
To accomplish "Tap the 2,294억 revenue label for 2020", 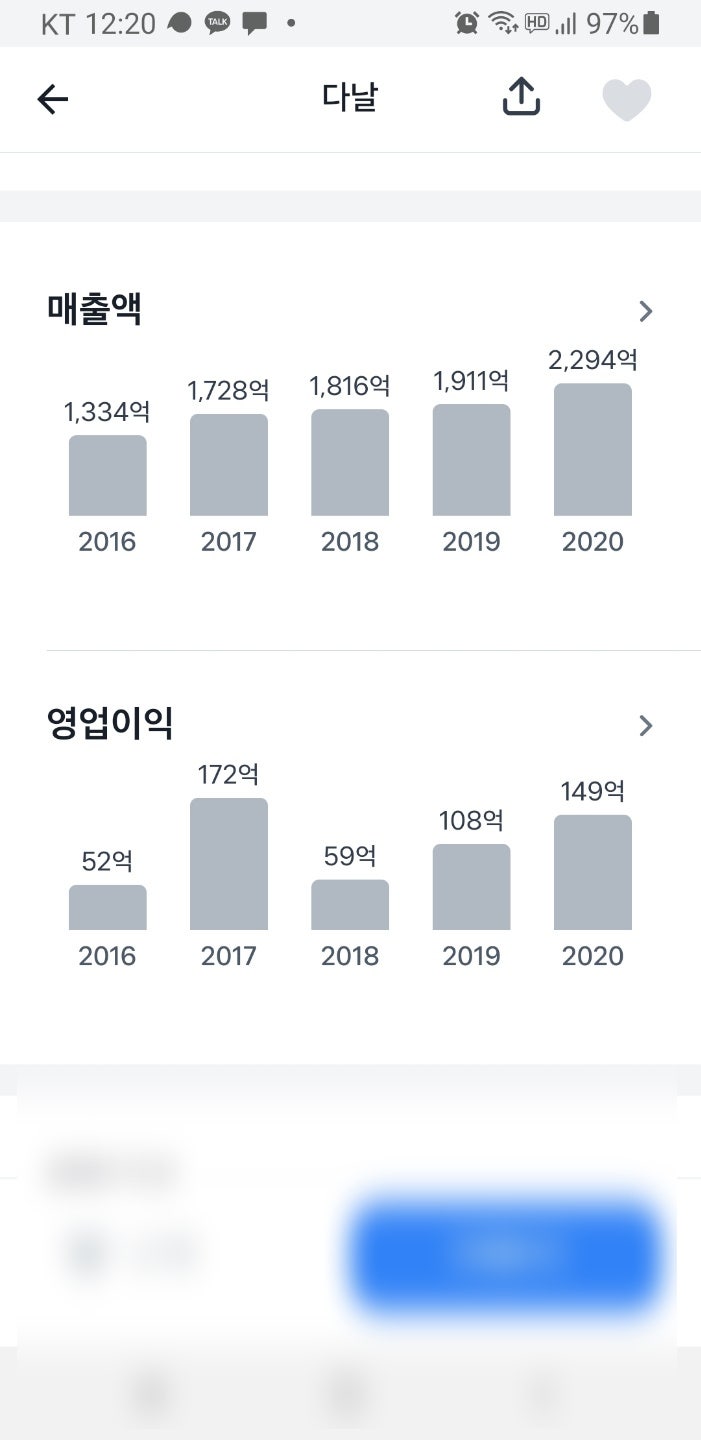I will (x=592, y=358).
